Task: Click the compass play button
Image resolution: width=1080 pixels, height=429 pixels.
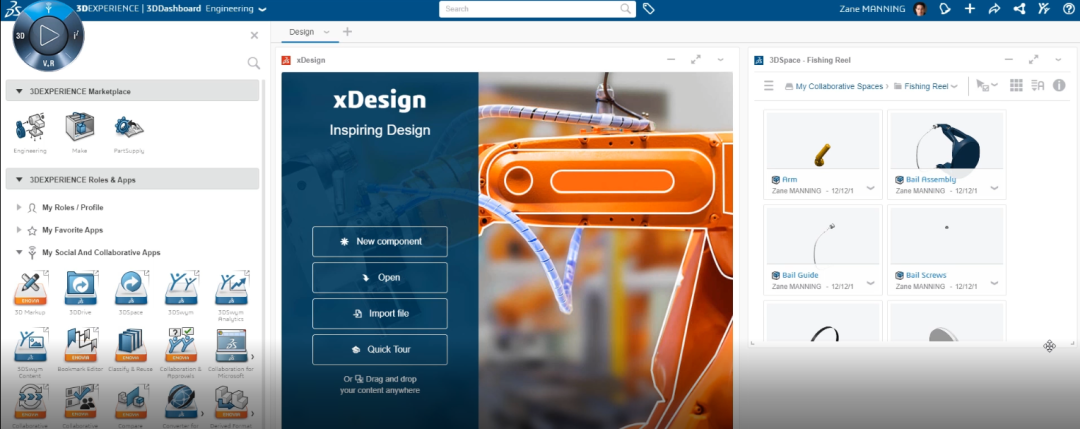Action: 48,36
